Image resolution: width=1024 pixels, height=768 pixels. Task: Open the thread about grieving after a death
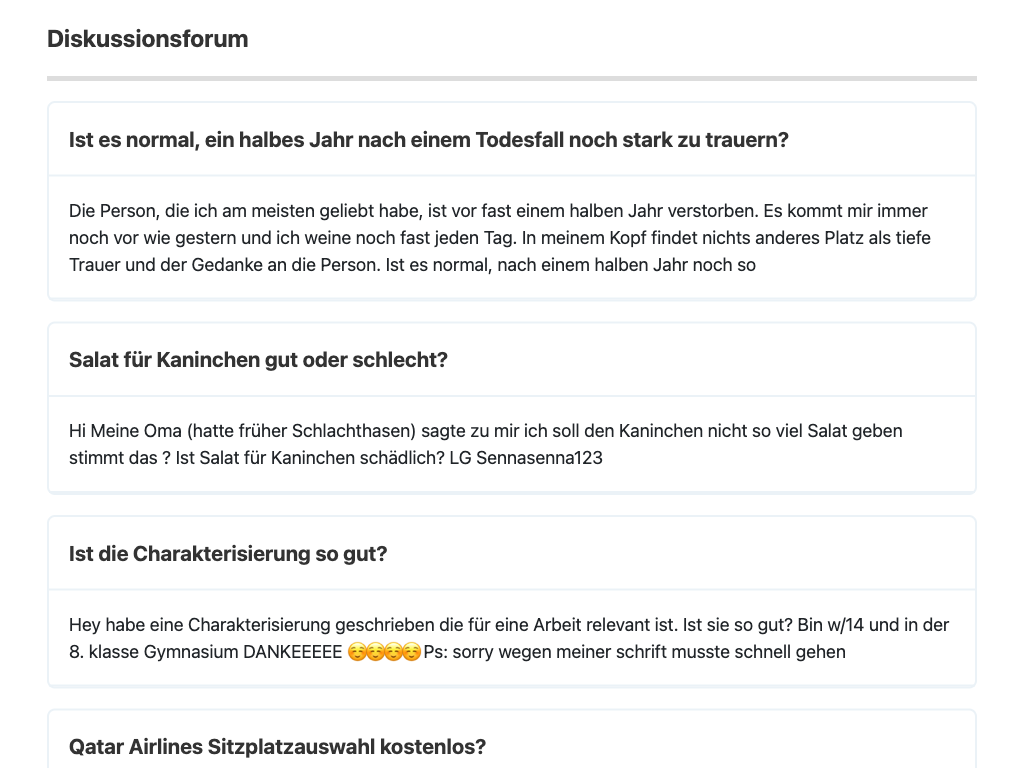click(428, 140)
